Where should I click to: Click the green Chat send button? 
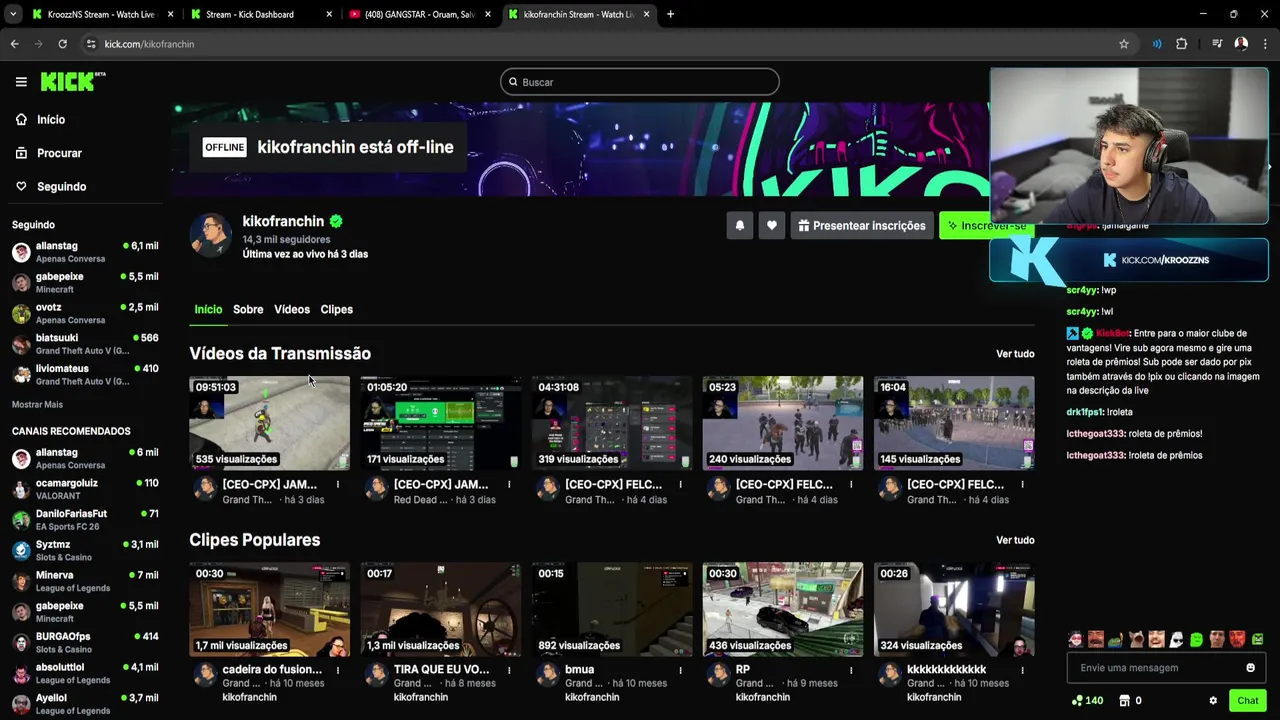[1247, 701]
